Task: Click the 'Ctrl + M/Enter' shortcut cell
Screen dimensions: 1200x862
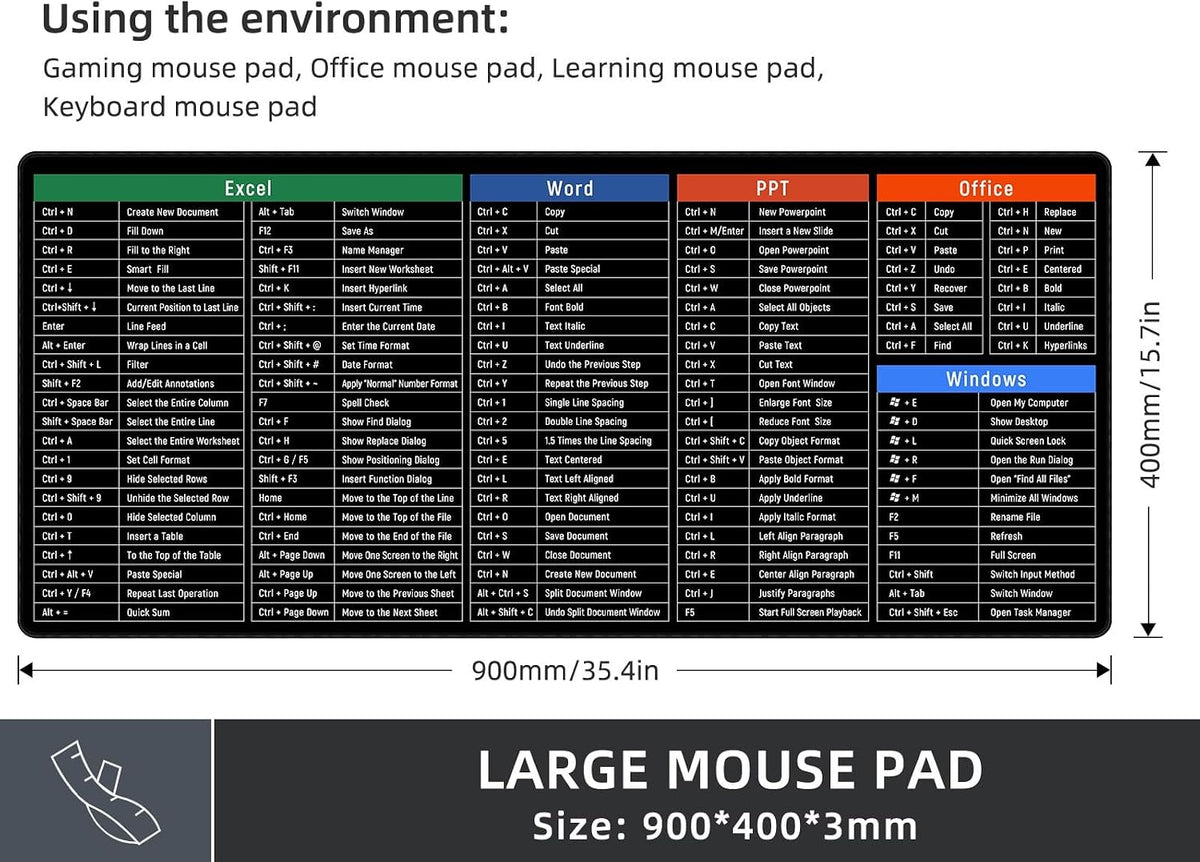Action: click(x=714, y=231)
